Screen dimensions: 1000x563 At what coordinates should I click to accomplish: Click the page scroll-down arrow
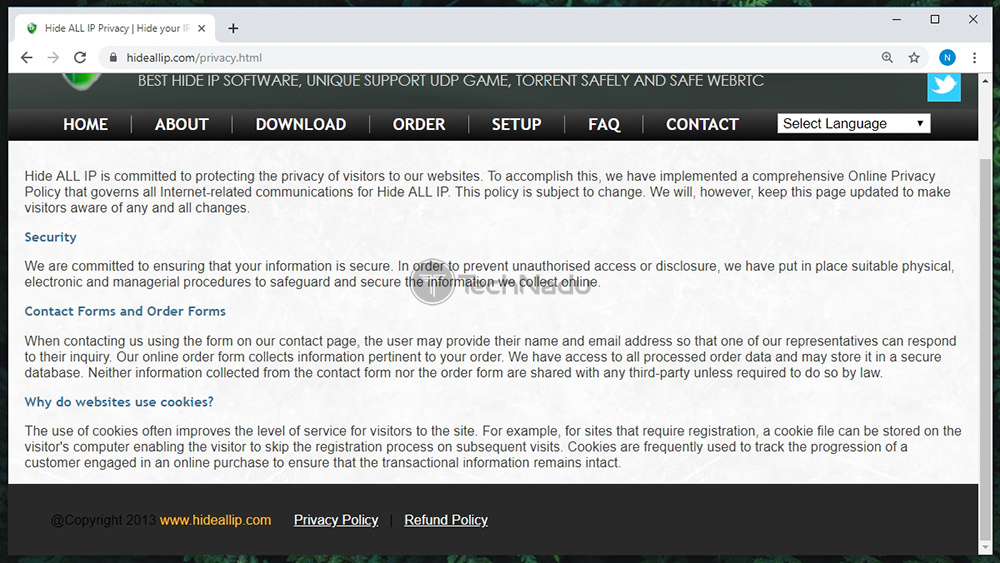point(985,546)
